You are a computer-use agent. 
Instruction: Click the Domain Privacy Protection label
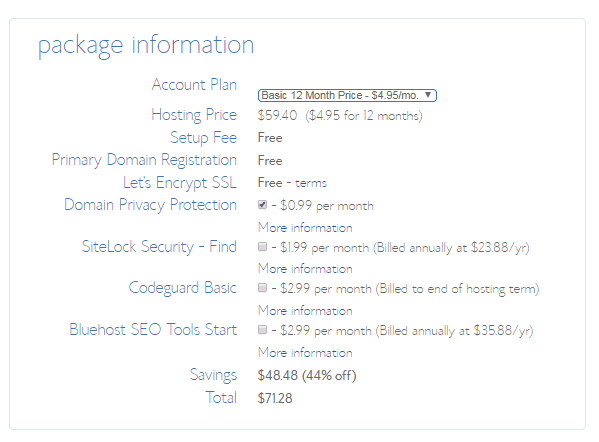tap(151, 205)
